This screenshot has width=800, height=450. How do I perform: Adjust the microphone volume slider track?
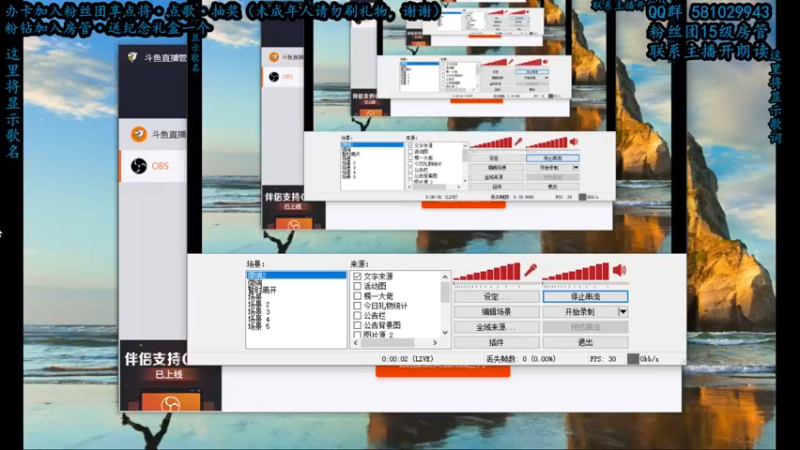pyautogui.click(x=496, y=284)
